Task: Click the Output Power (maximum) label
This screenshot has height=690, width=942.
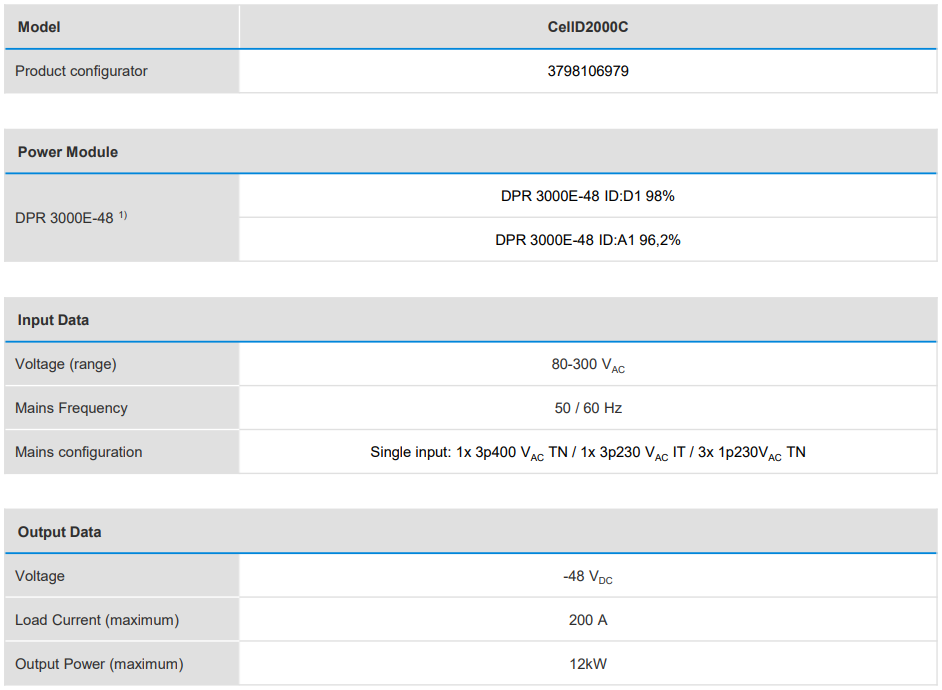Action: pyautogui.click(x=99, y=664)
